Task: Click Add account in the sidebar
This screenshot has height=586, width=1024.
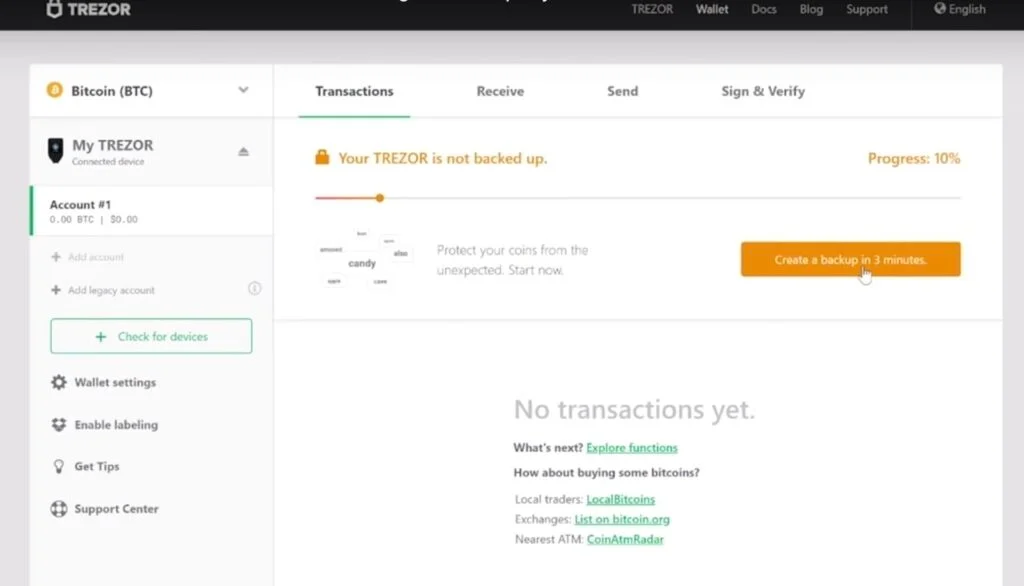Action: pyautogui.click(x=95, y=257)
